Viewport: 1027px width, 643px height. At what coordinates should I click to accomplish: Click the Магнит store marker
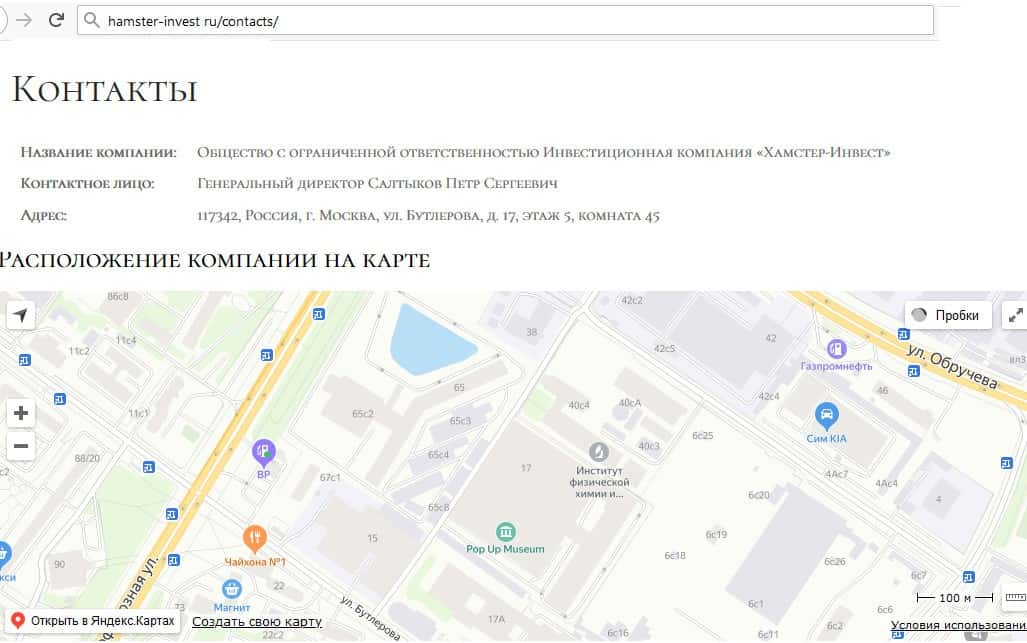tap(232, 589)
